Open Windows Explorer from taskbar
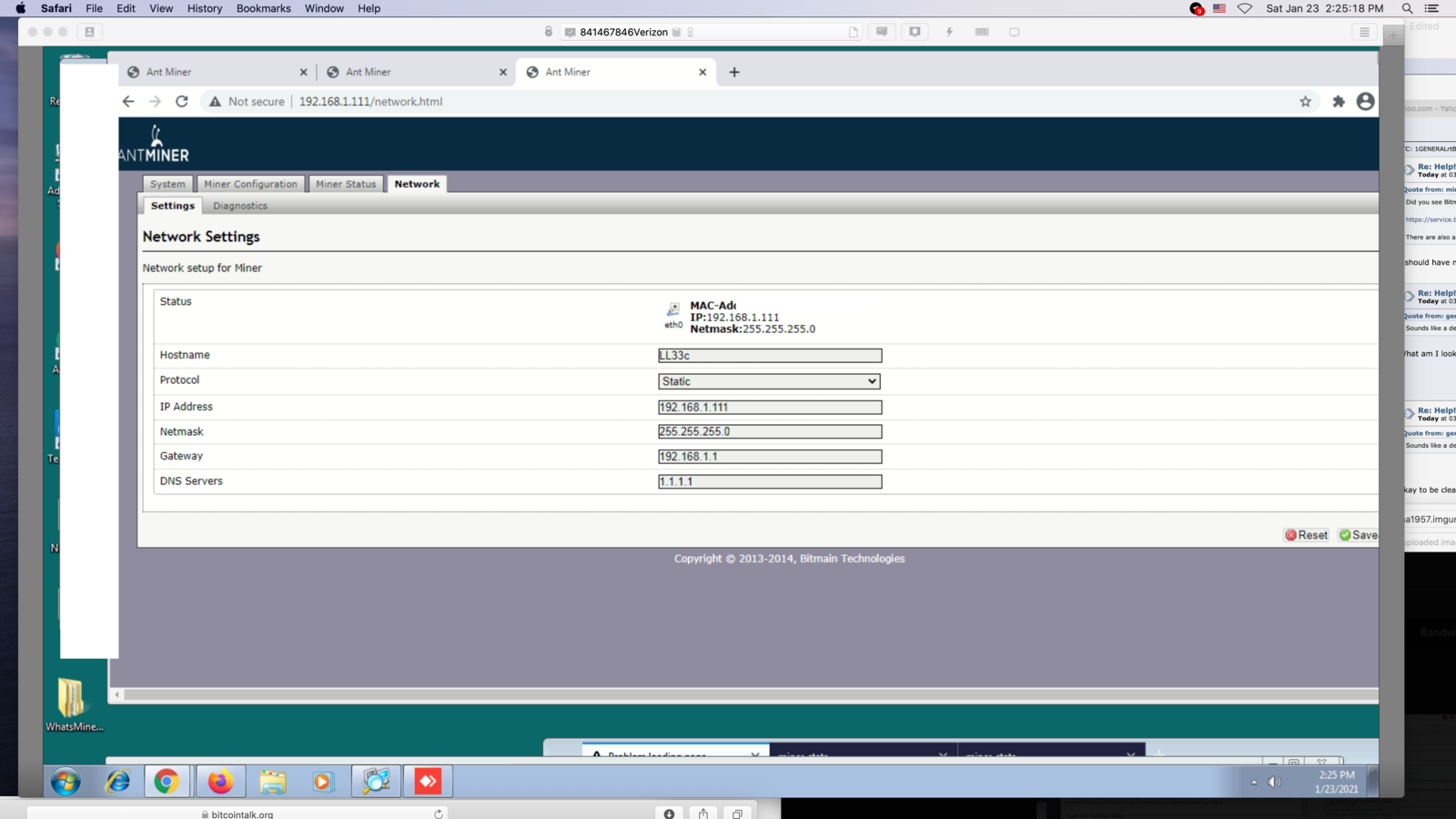Viewport: 1456px width, 819px height. click(272, 782)
